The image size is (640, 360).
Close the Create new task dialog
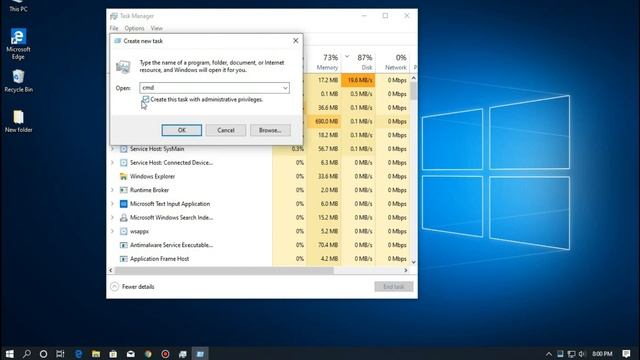(x=296, y=41)
